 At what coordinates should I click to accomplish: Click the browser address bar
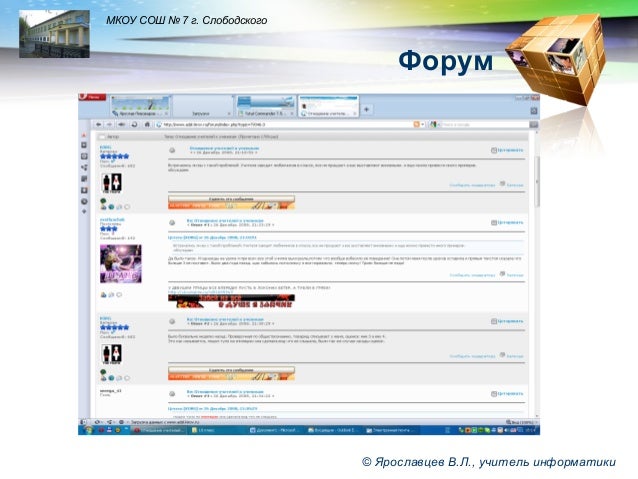click(x=285, y=125)
